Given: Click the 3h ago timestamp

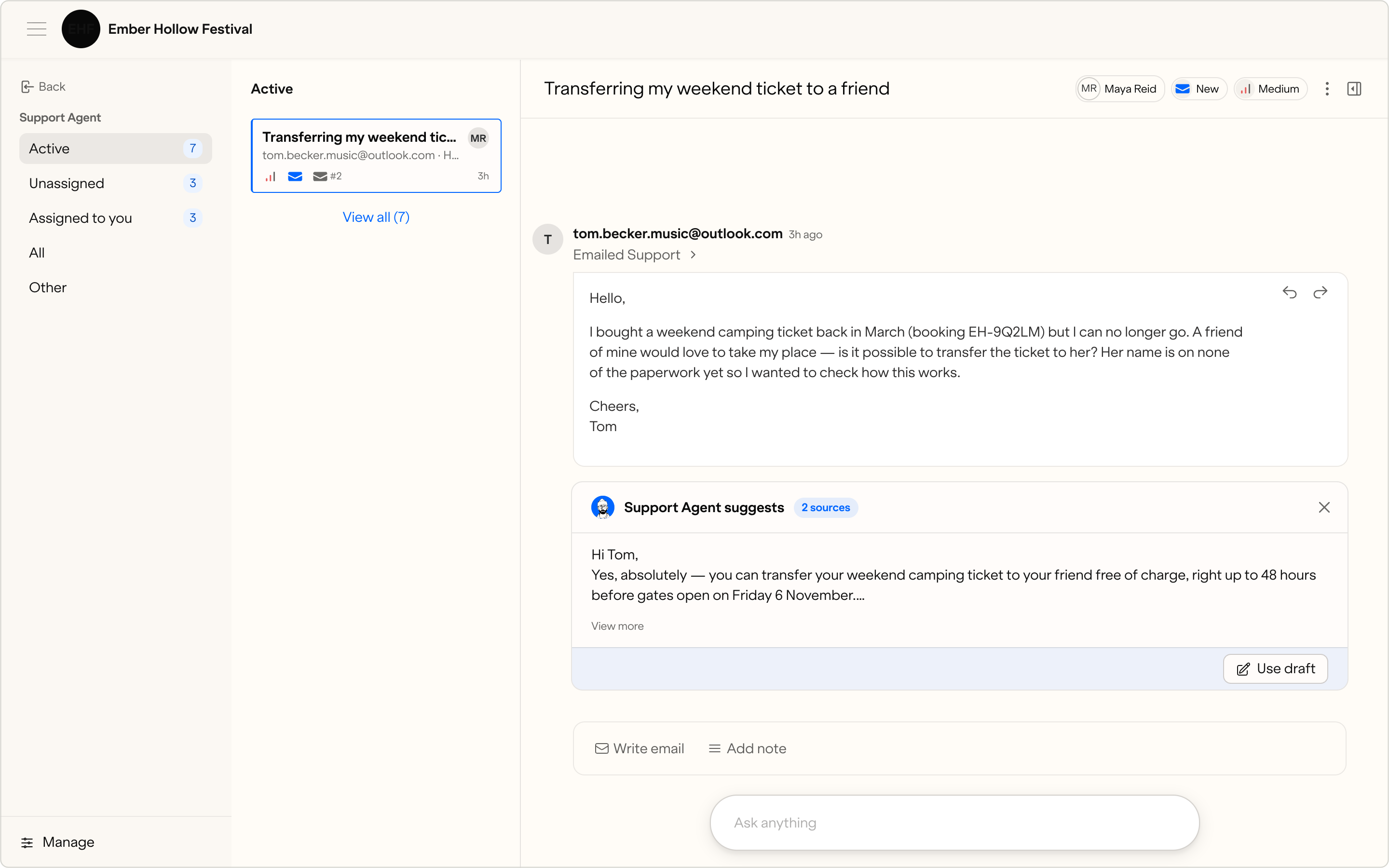Looking at the screenshot, I should pos(805,235).
